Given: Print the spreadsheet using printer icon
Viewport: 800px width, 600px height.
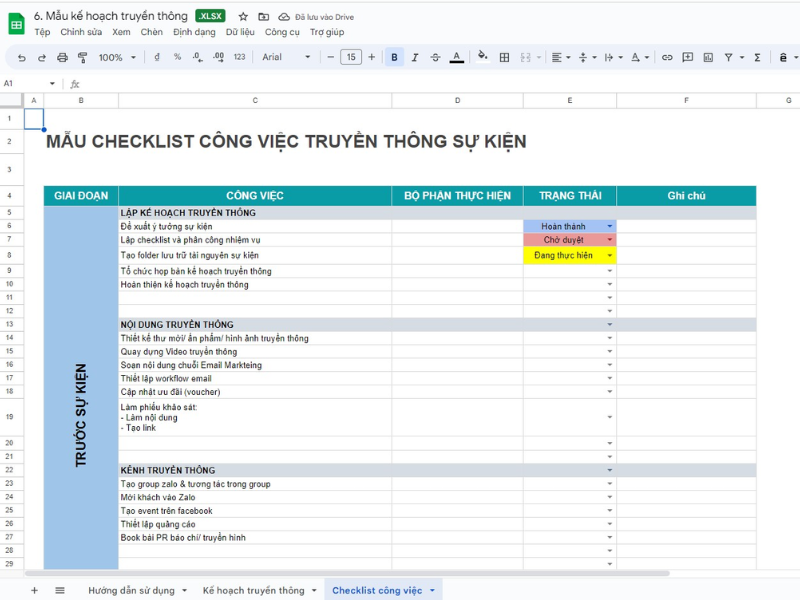Looking at the screenshot, I should 63,58.
